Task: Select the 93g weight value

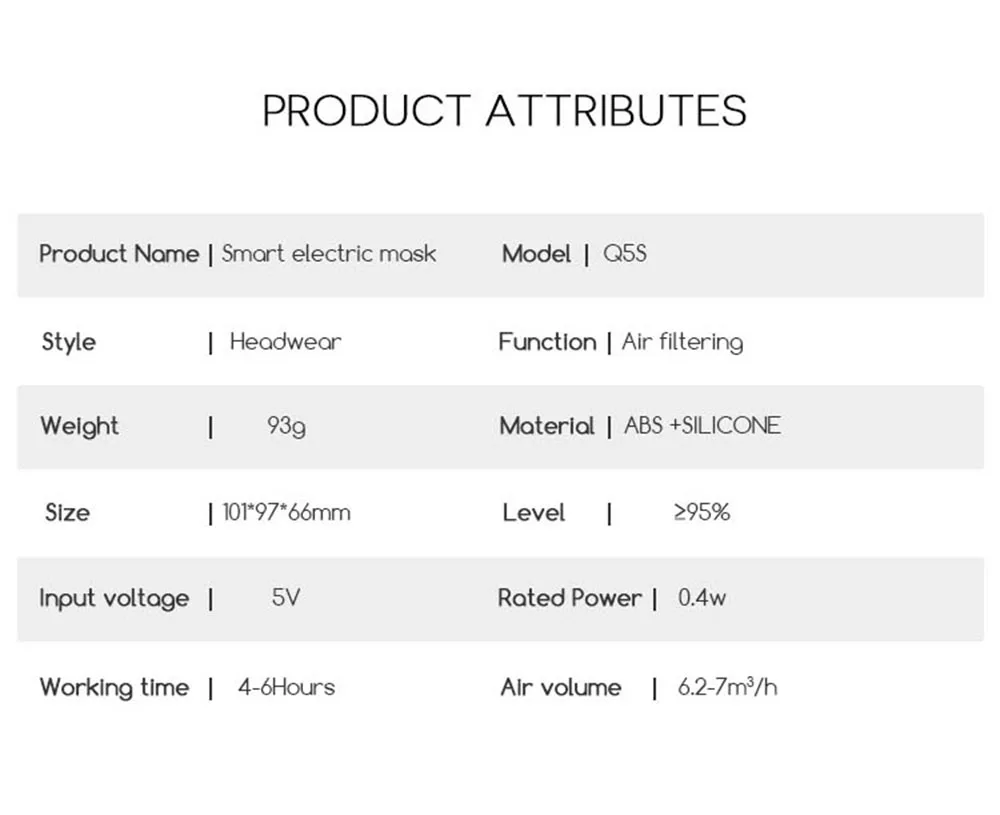Action: click(x=286, y=426)
